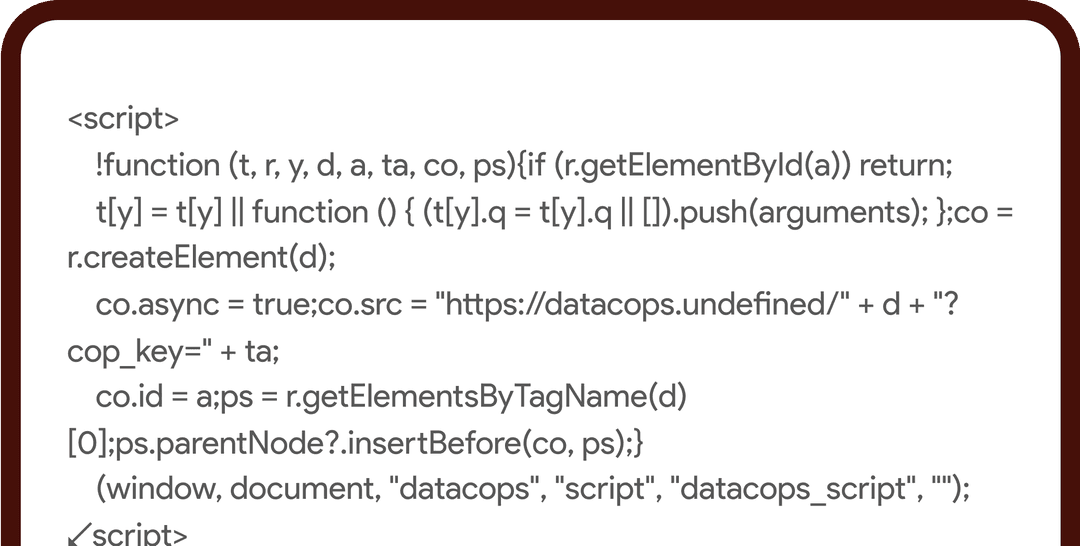Click the cop_key= text
The image size is (1080, 546).
coord(131,352)
